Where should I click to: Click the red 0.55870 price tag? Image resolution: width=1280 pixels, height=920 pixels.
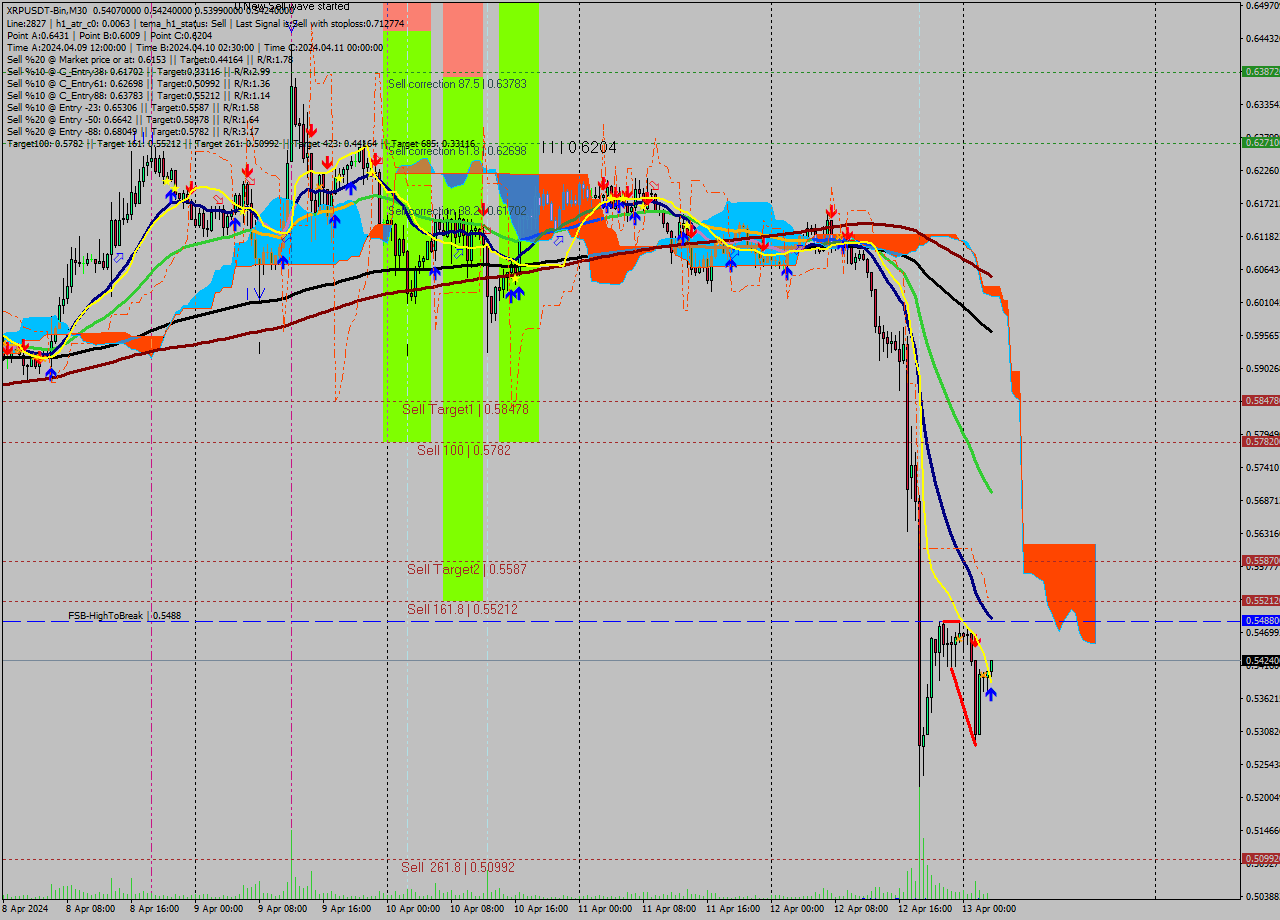[1260, 561]
